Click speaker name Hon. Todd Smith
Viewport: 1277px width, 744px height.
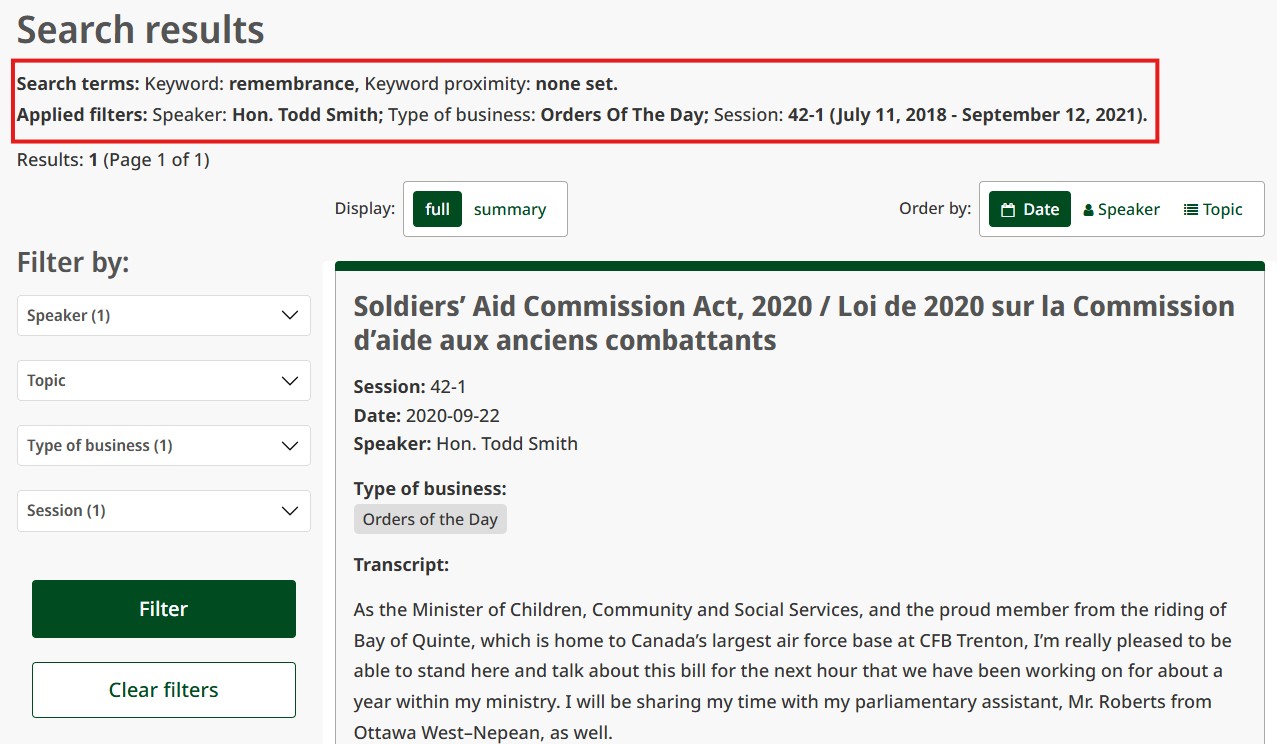(x=507, y=443)
